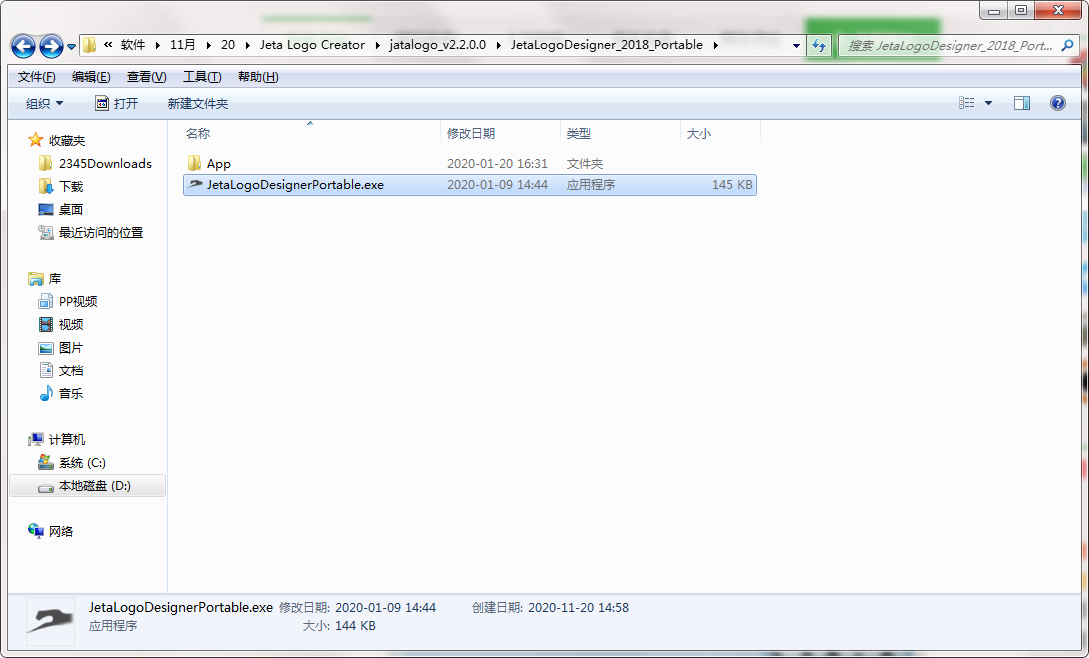Open the 文件(F) menu
This screenshot has width=1089, height=658.
click(36, 76)
